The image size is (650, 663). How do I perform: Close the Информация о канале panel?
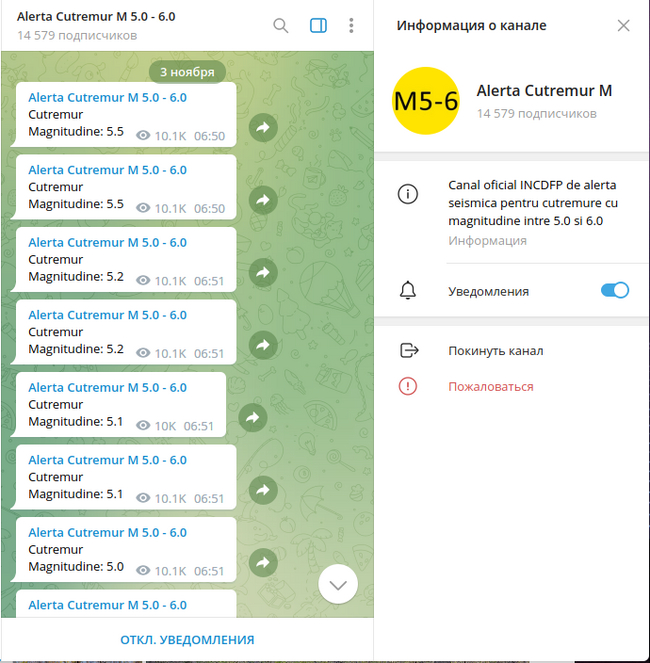[x=623, y=26]
